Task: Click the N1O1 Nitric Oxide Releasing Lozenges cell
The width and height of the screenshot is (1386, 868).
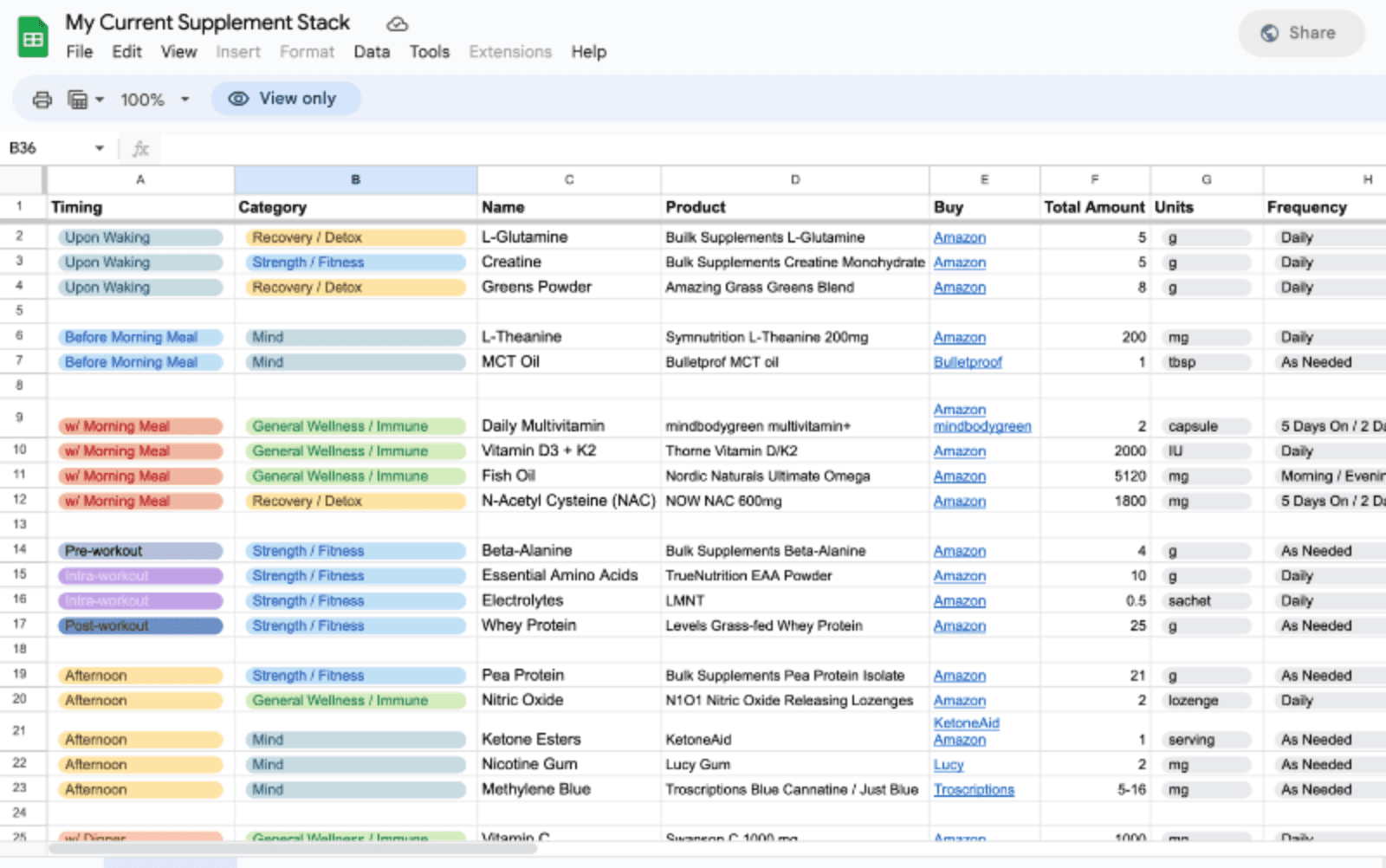Action: [x=794, y=700]
